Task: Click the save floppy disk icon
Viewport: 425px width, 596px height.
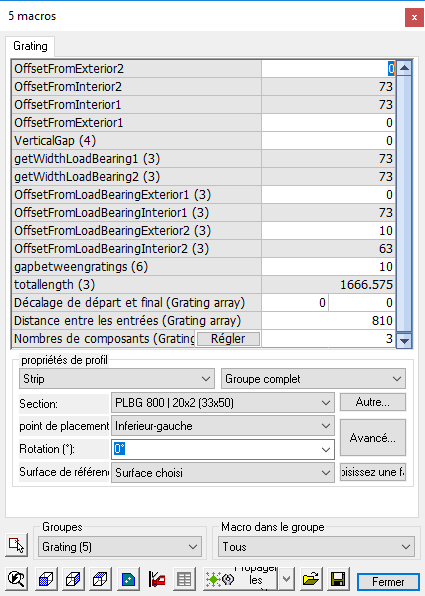Action: [338, 579]
